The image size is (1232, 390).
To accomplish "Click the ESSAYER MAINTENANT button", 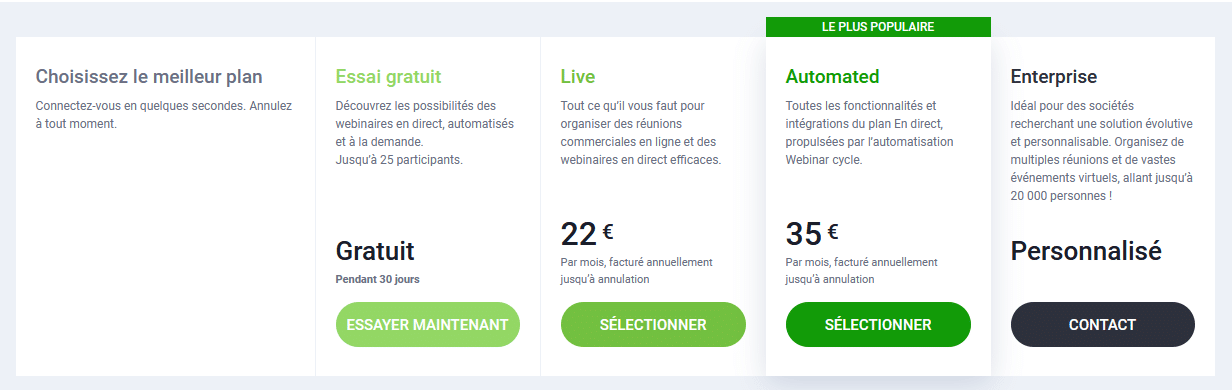I will pos(427,325).
